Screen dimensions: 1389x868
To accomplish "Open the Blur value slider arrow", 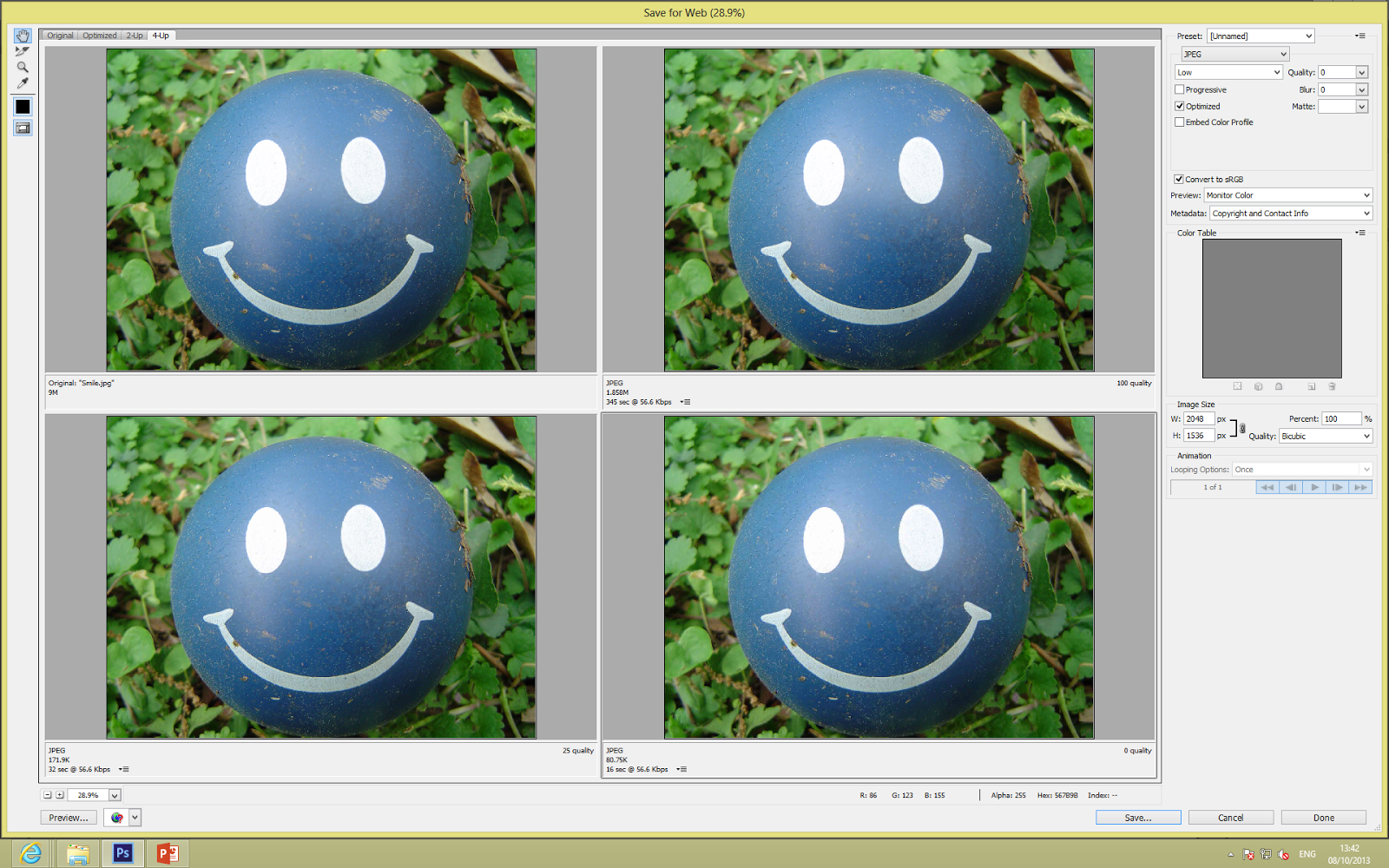I will point(1362,89).
